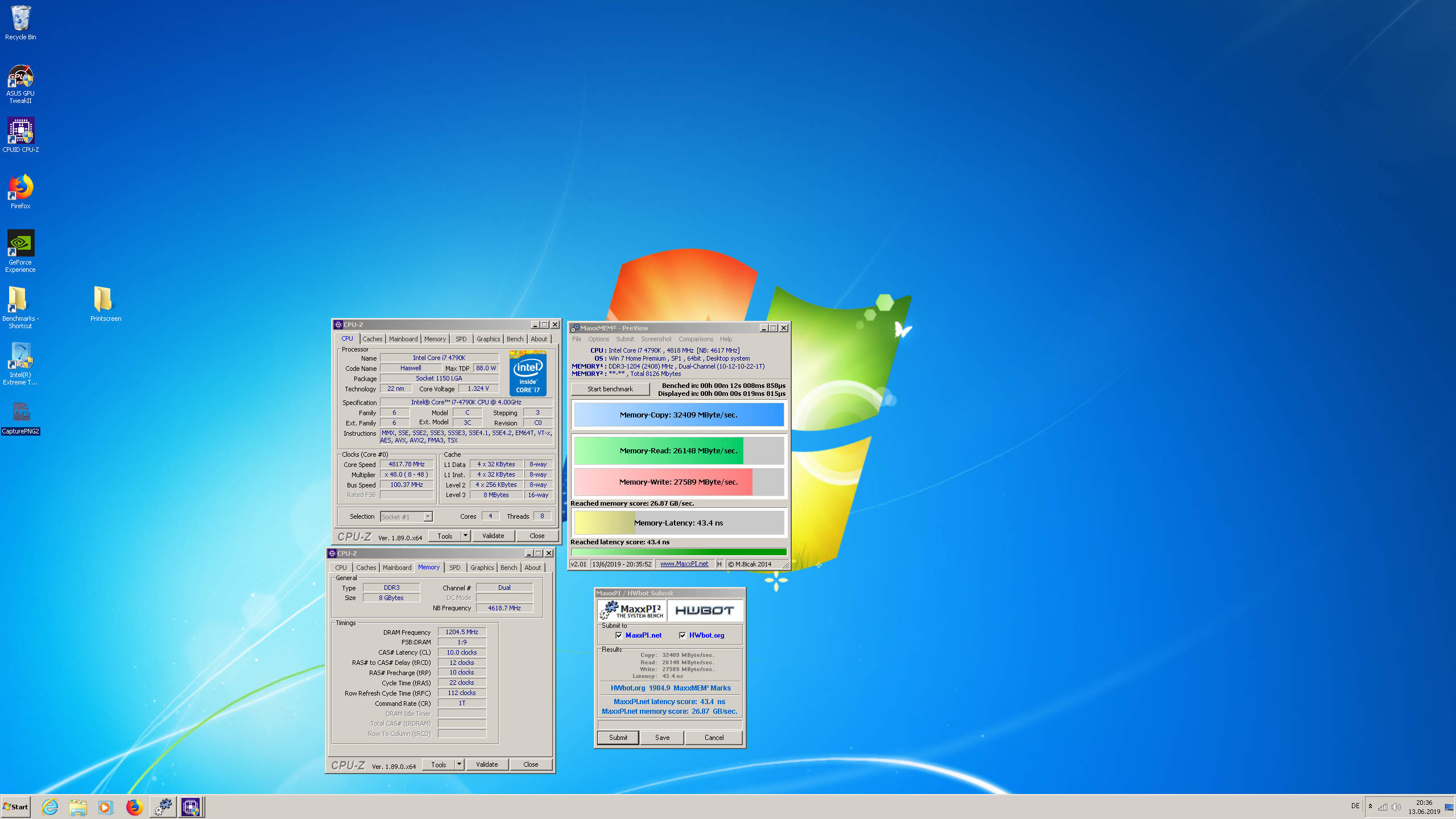The image size is (1456, 819).
Task: Select Benchmarks - Shortcut folder icon
Action: pyautogui.click(x=20, y=307)
